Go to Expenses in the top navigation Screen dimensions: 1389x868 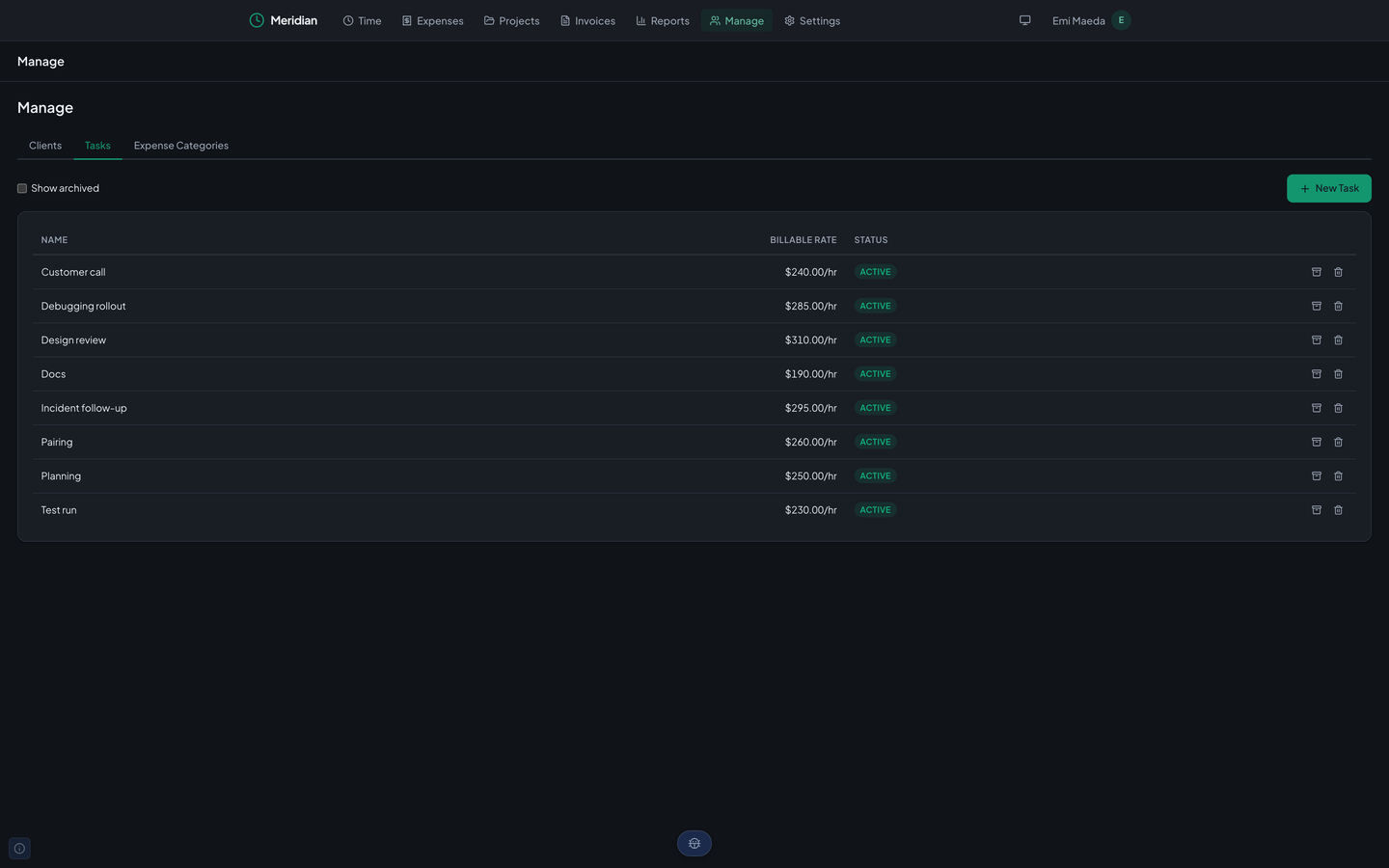(432, 20)
